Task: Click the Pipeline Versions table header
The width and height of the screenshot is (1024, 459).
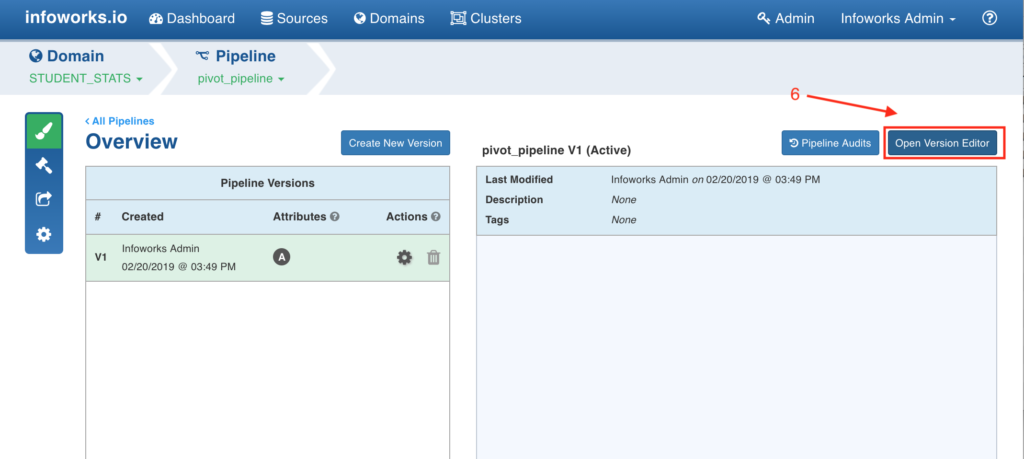Action: [267, 183]
